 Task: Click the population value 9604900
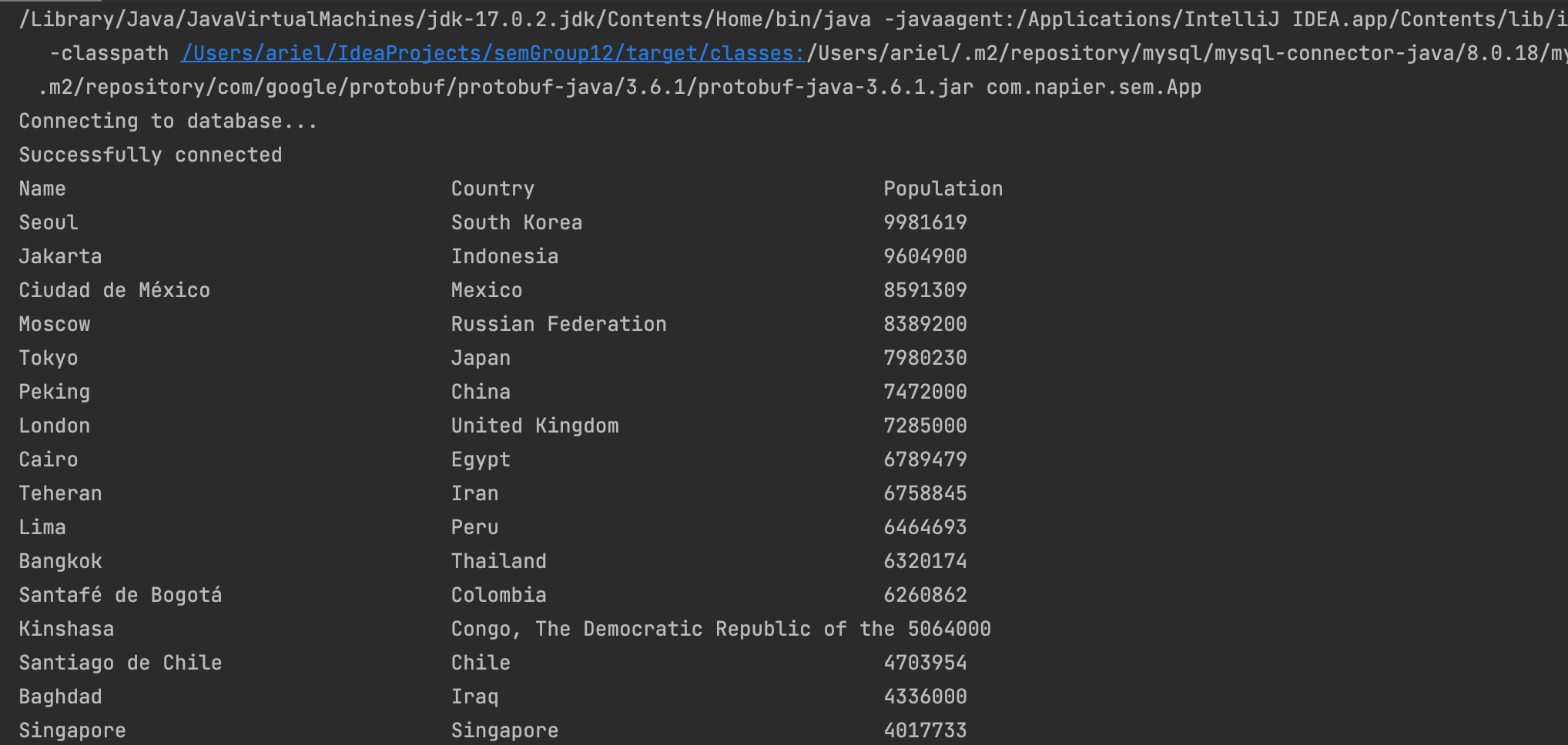925,256
